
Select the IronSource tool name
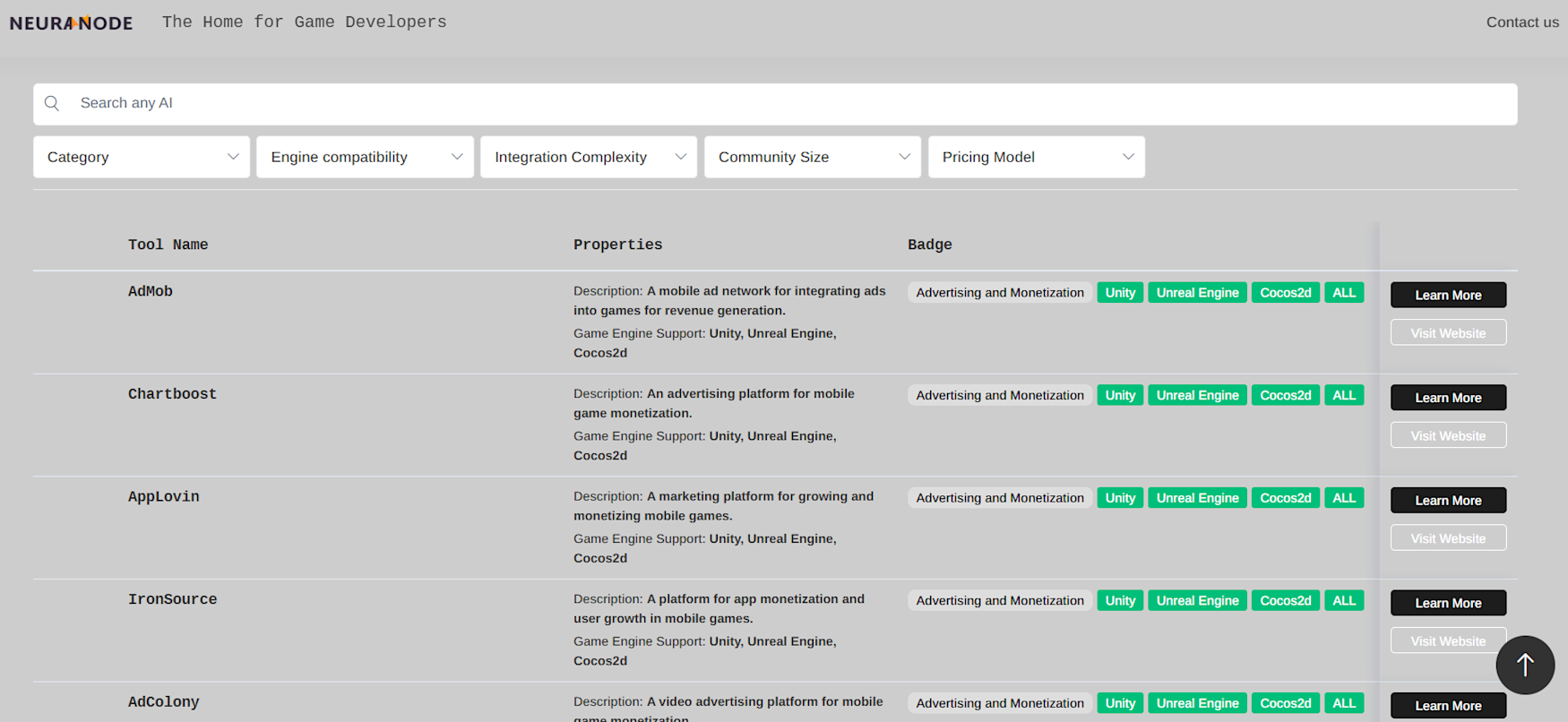pos(172,599)
